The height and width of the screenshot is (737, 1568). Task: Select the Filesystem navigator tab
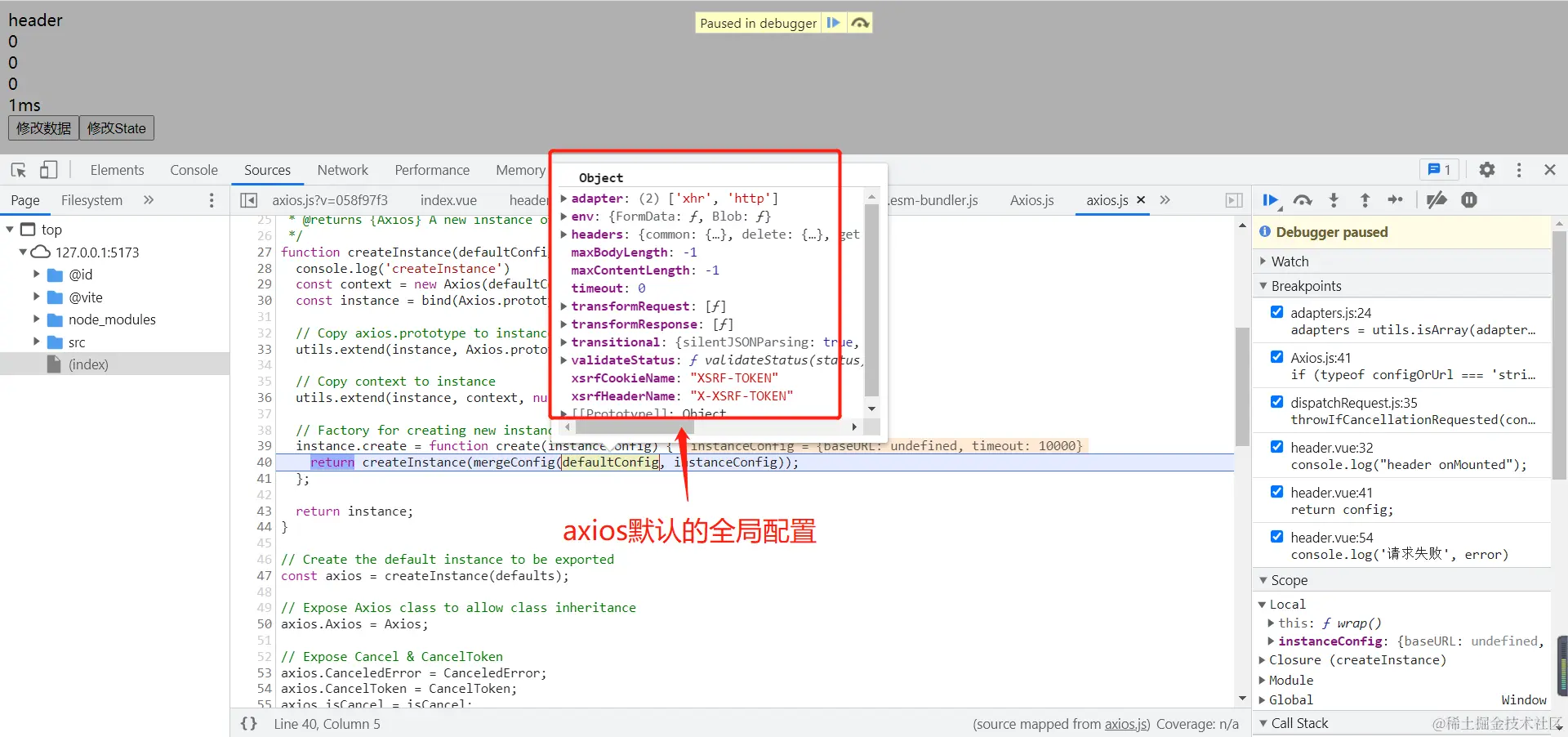click(91, 200)
